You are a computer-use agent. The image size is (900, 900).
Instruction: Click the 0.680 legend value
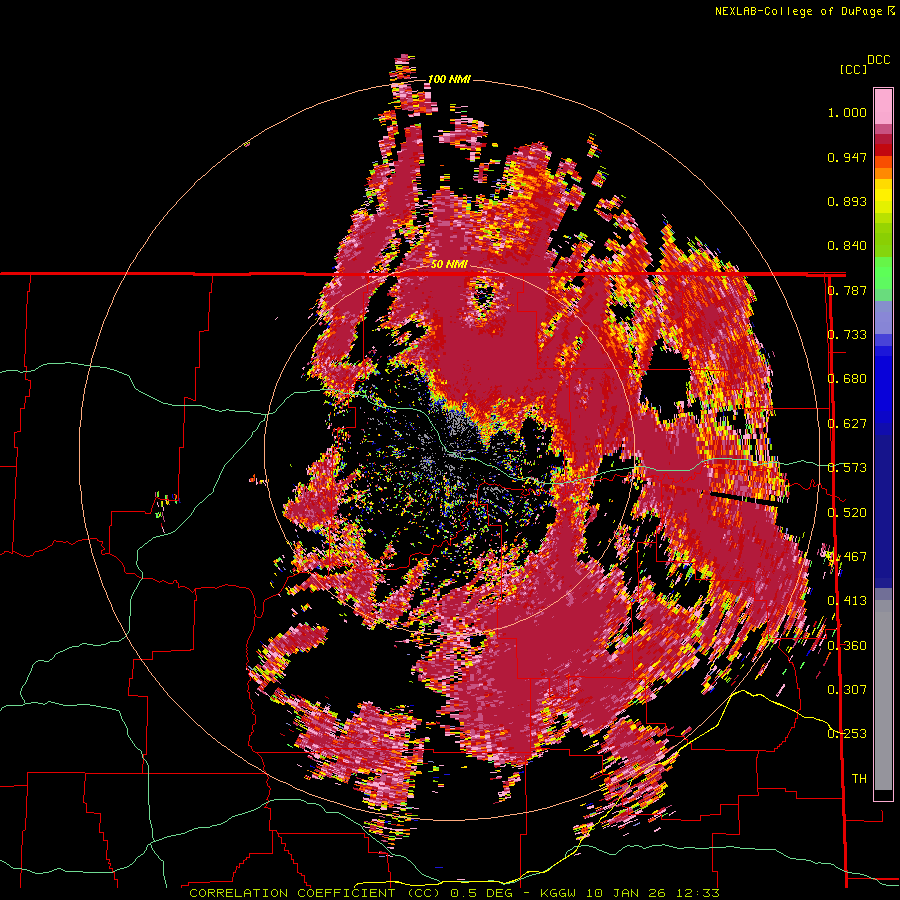[x=847, y=379]
